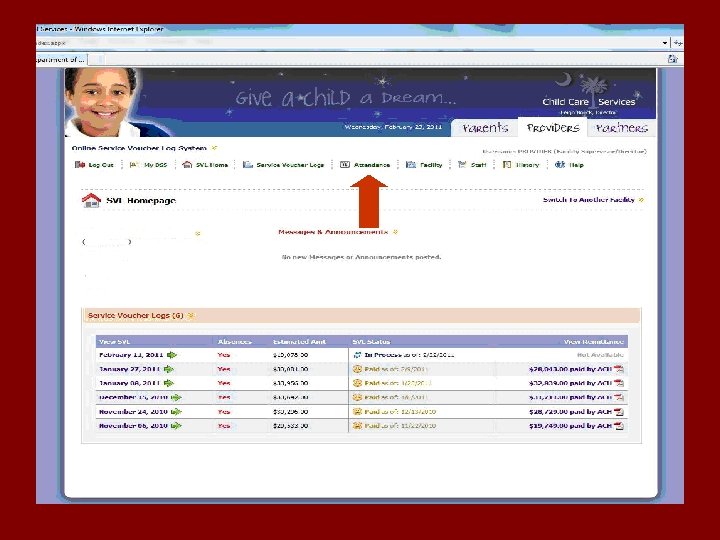Image resolution: width=720 pixels, height=540 pixels.
Task: Open the $19,749.00 paid by ACH remittance
Action: pyautogui.click(x=570, y=426)
